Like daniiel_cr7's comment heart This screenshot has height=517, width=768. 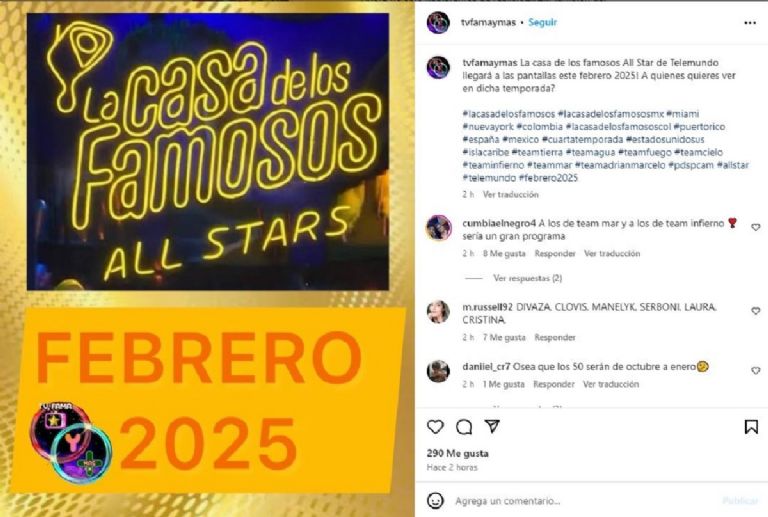[x=756, y=371]
